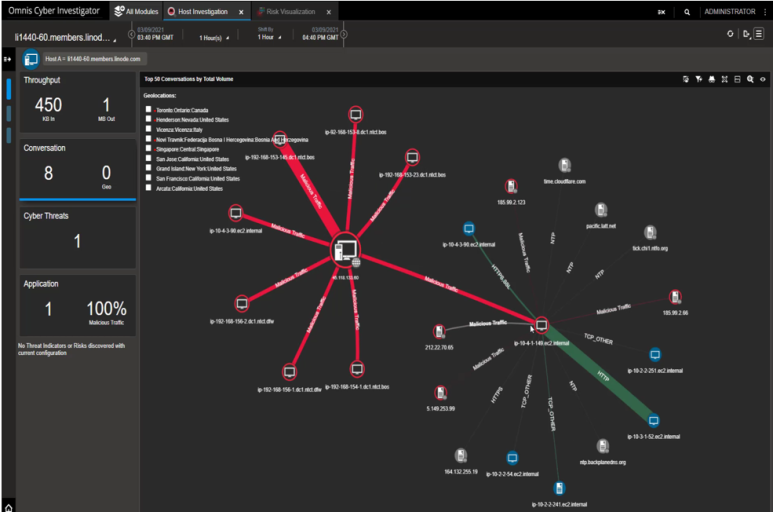Check the Vicenza Italy geolocation checkbox

(148, 129)
